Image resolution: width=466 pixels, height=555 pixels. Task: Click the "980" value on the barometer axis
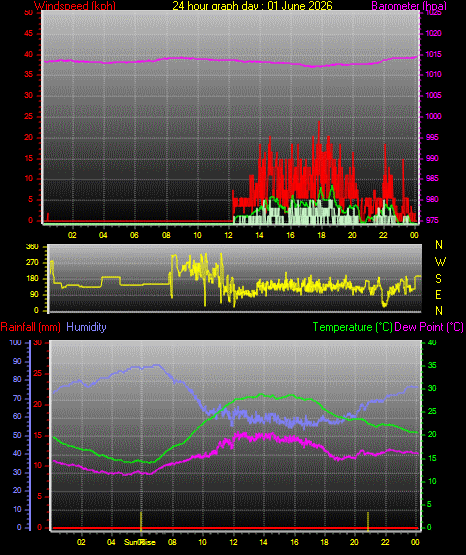(x=432, y=199)
